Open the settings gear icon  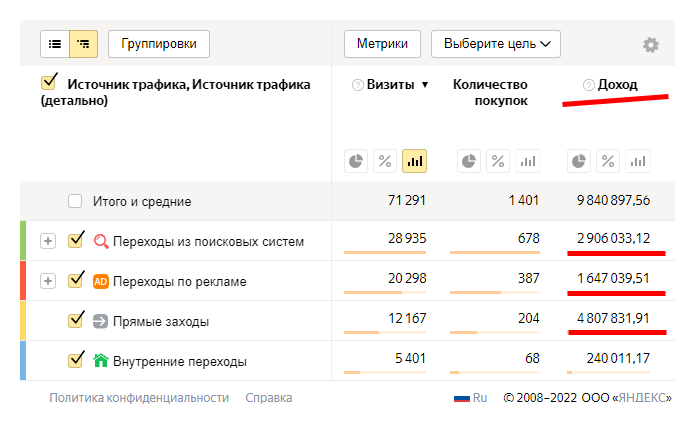coord(651,45)
